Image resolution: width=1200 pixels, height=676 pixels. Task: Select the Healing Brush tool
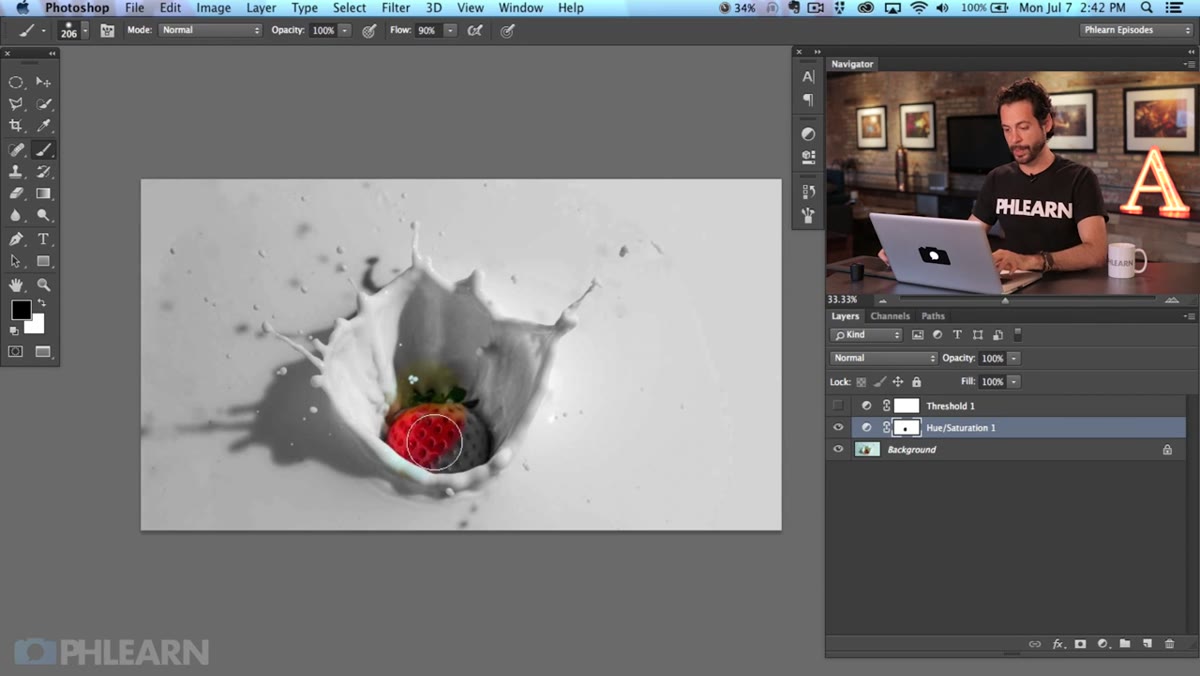[16, 150]
